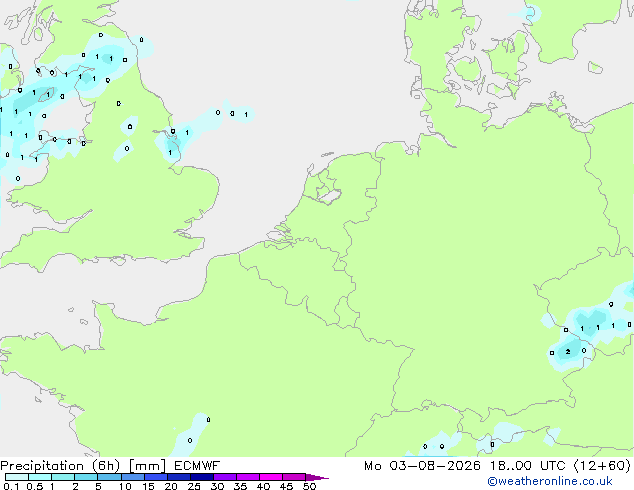
Task: Click the 40–45 mm magenta legend swatch
Action: (x=271, y=477)
